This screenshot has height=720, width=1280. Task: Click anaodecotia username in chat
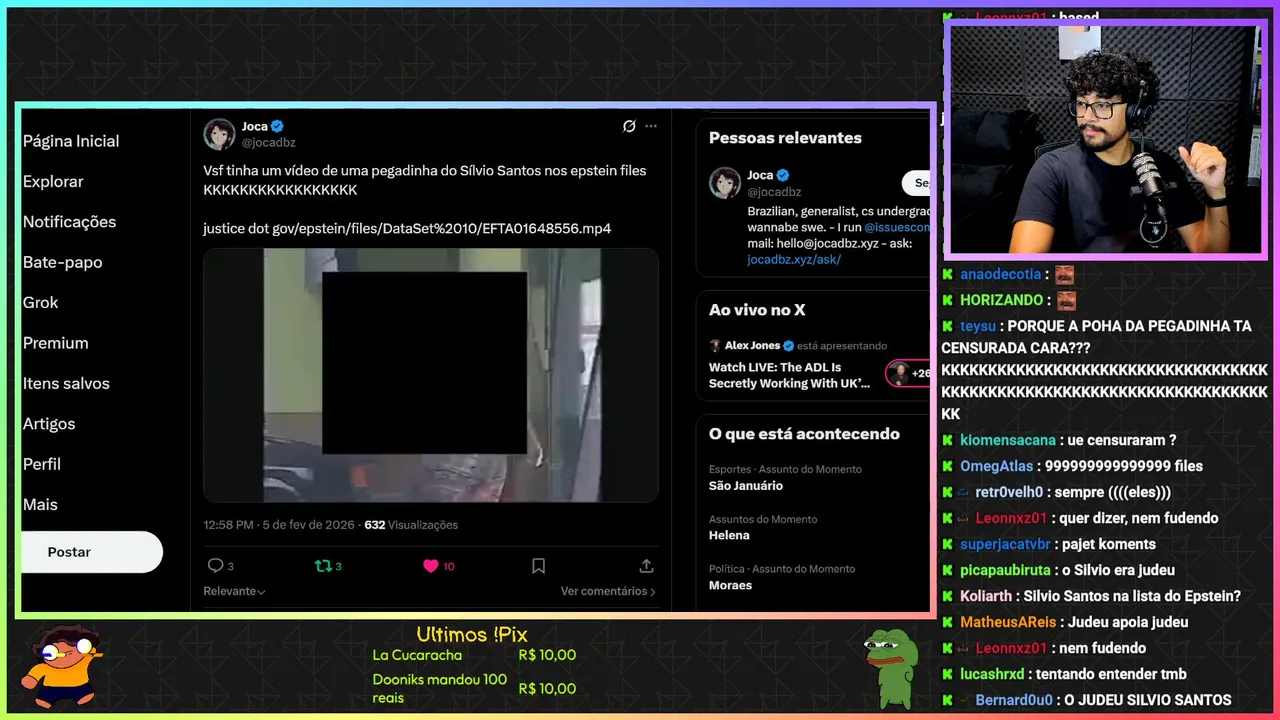(1003, 274)
